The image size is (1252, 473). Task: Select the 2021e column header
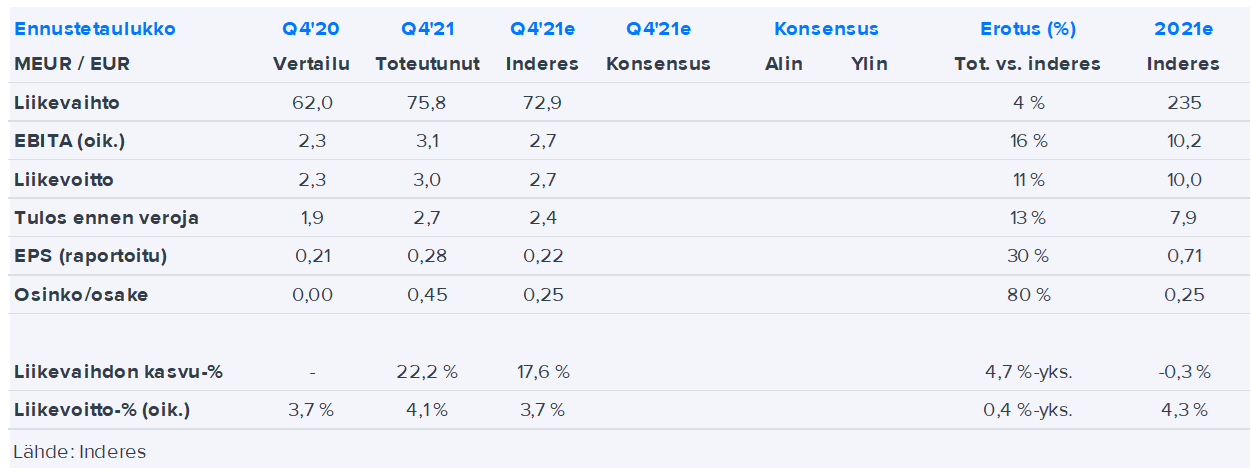coord(1183,29)
